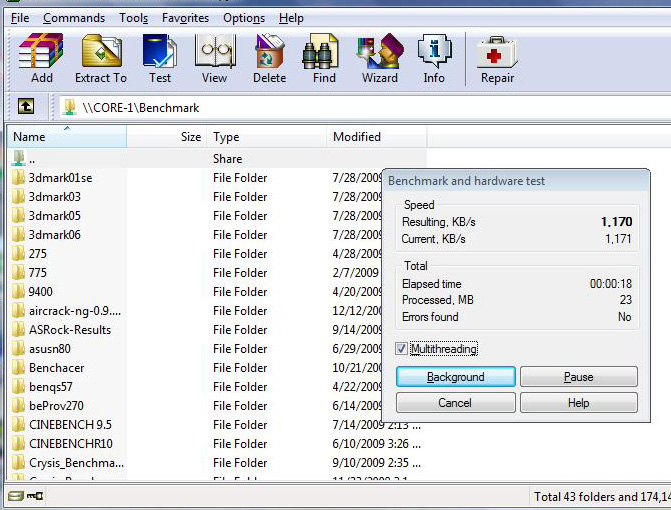Click the Share type cell
The image size is (671, 510).
[x=228, y=158]
